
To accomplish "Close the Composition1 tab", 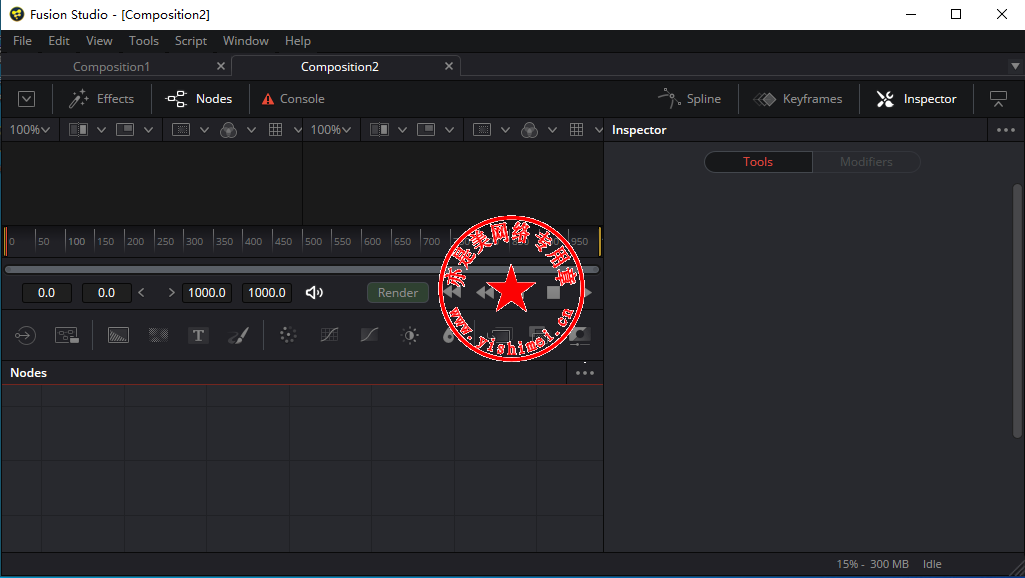I will click(221, 66).
